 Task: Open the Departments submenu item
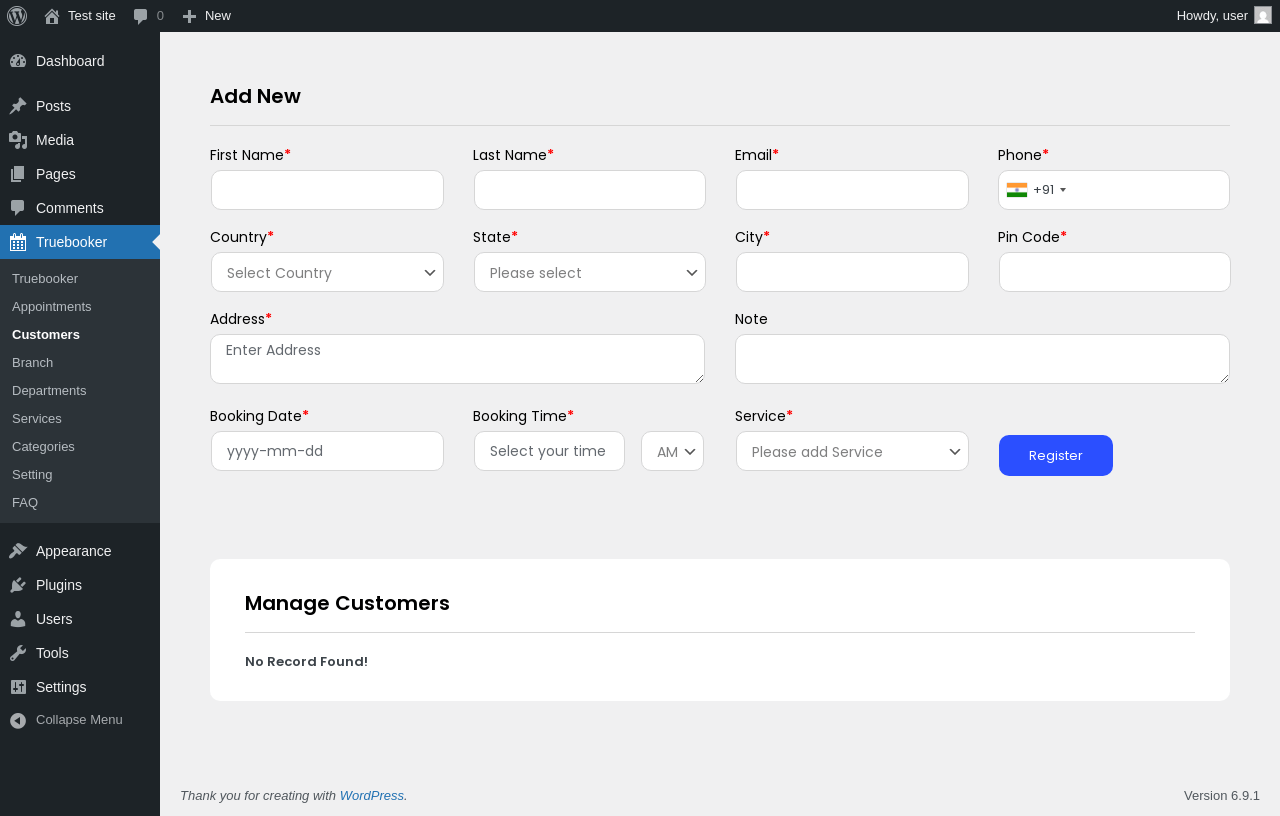[49, 390]
